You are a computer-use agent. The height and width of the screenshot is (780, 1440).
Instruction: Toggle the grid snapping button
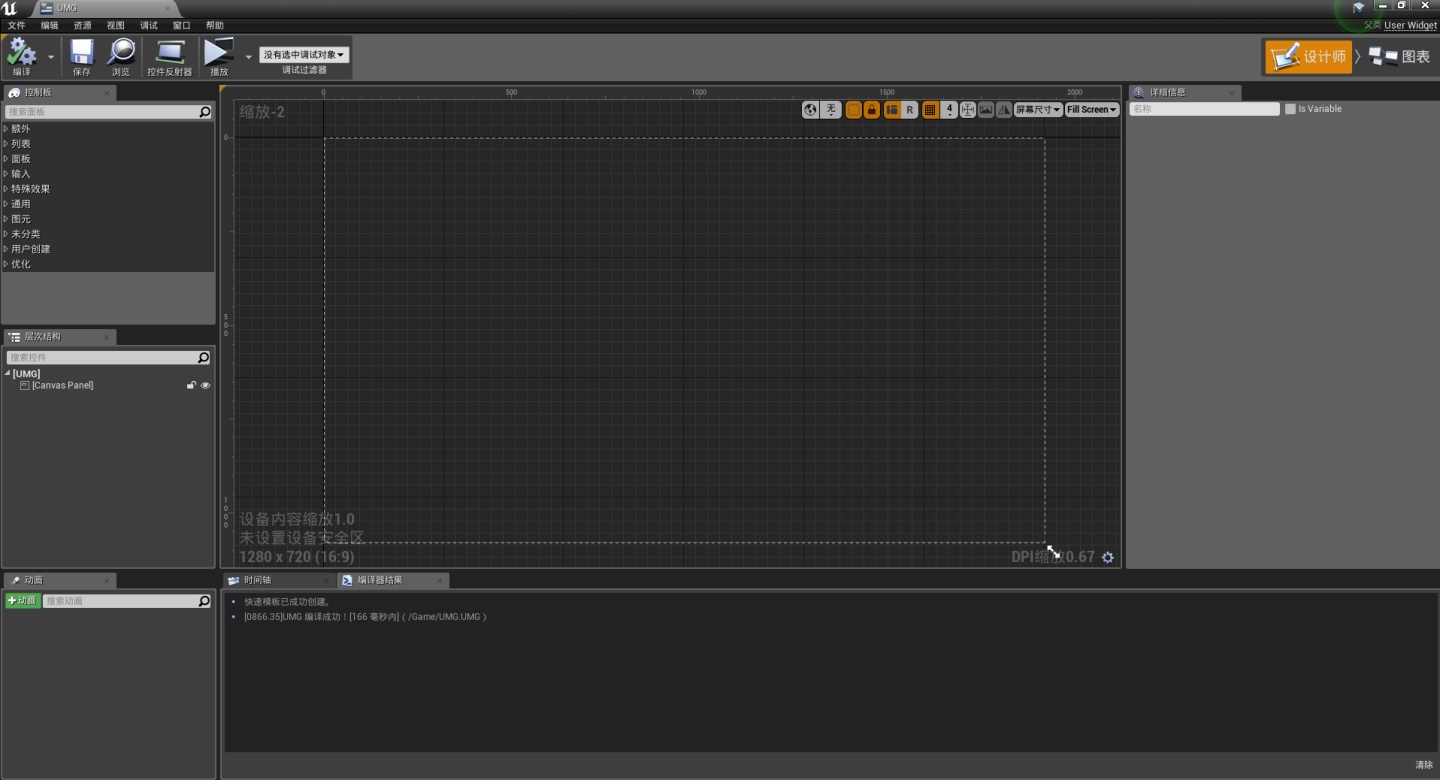(930, 110)
